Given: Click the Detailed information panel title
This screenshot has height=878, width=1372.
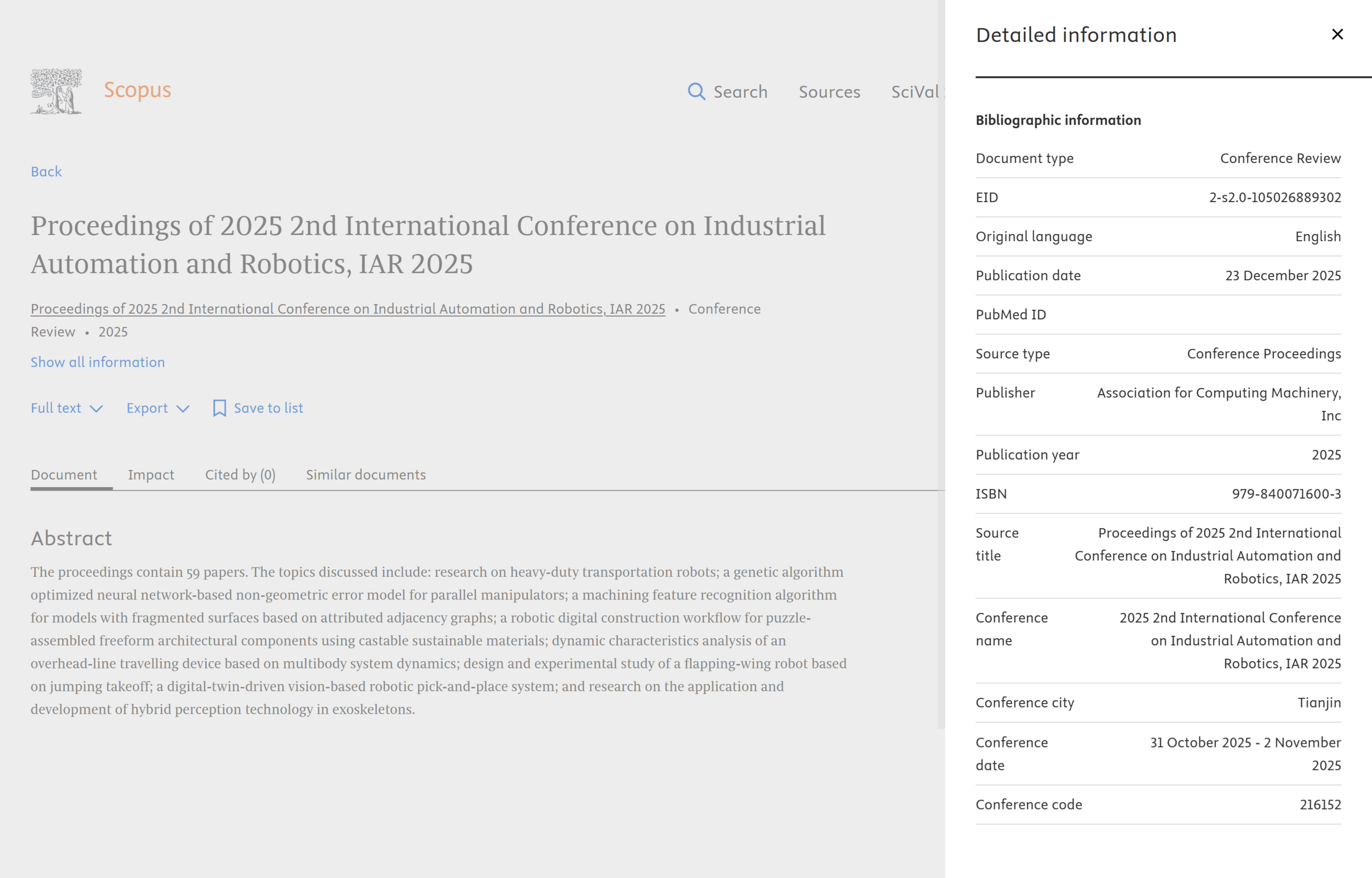Looking at the screenshot, I should click(x=1076, y=35).
